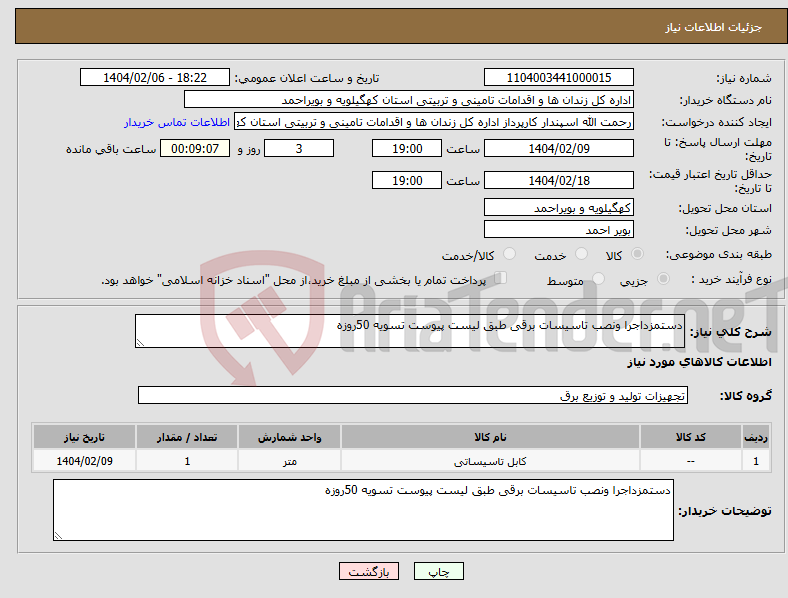Click the اطلاعات کالاهای مورد نیاز heading

(x=699, y=362)
